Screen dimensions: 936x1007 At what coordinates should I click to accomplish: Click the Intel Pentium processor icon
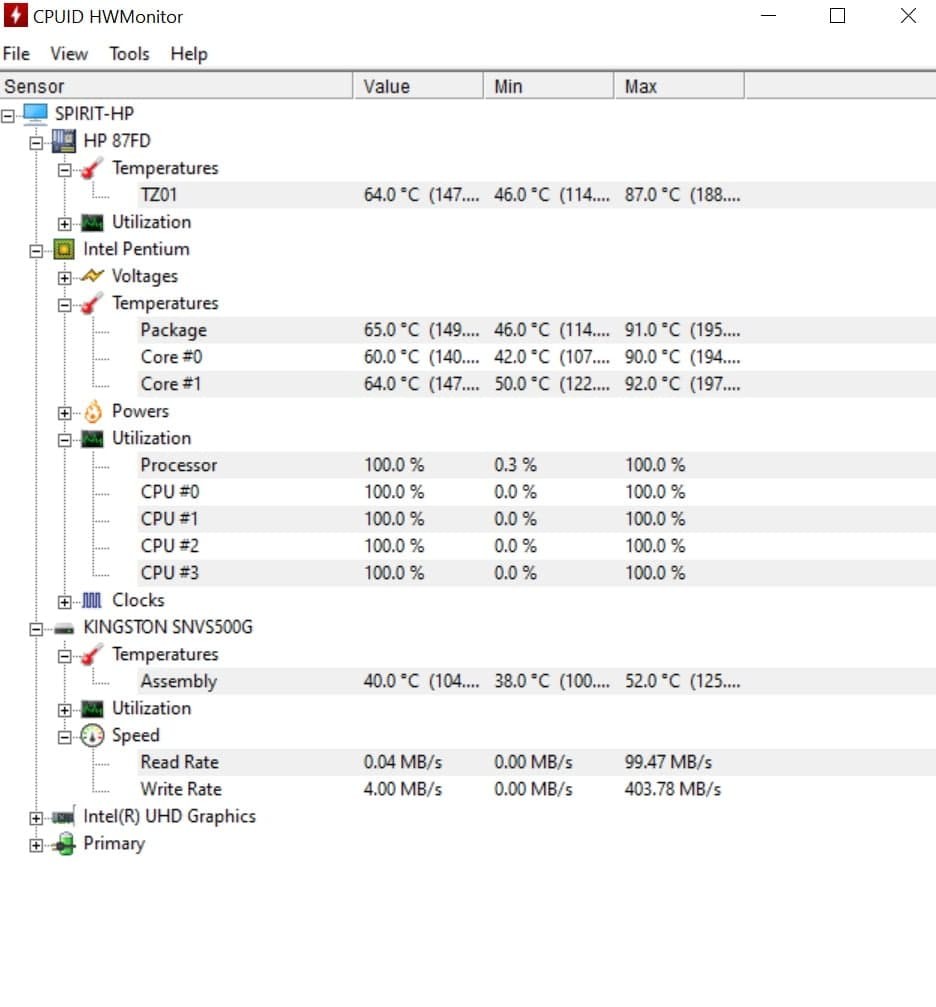pyautogui.click(x=64, y=249)
